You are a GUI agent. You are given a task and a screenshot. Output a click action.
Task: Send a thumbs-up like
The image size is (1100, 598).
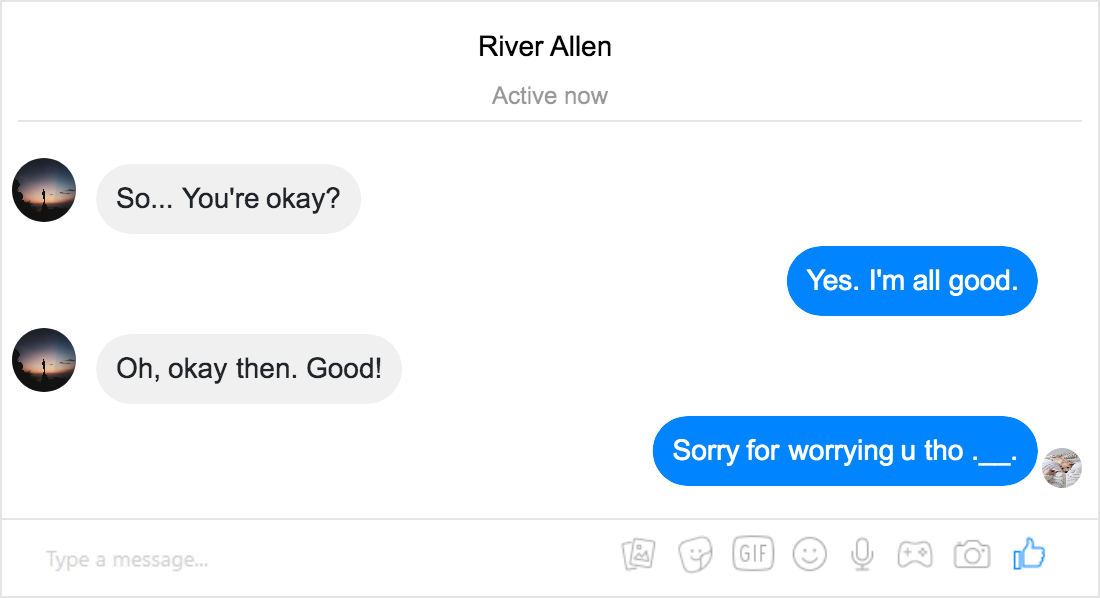pos(1029,554)
